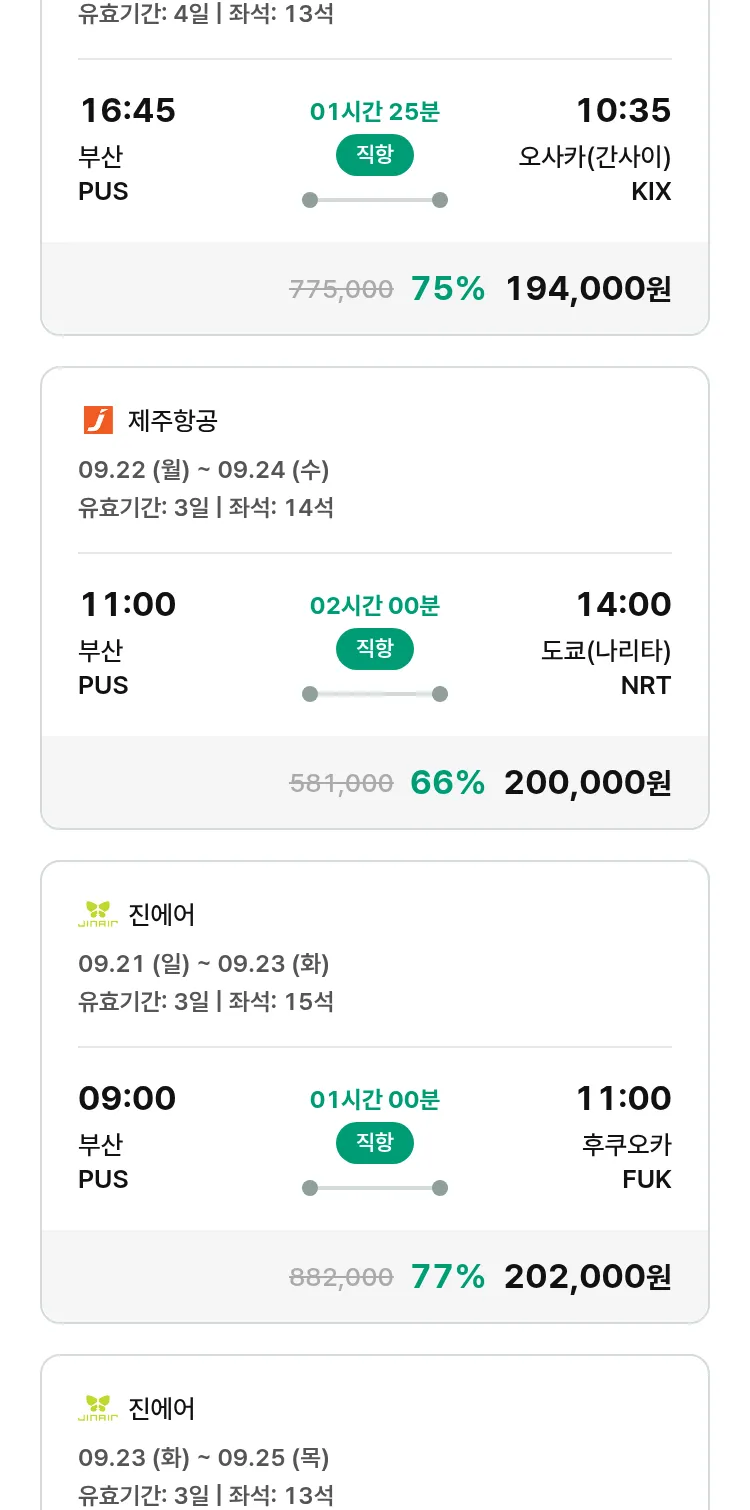
Task: Click the Jeju Air orange logo icon
Action: tap(98, 420)
